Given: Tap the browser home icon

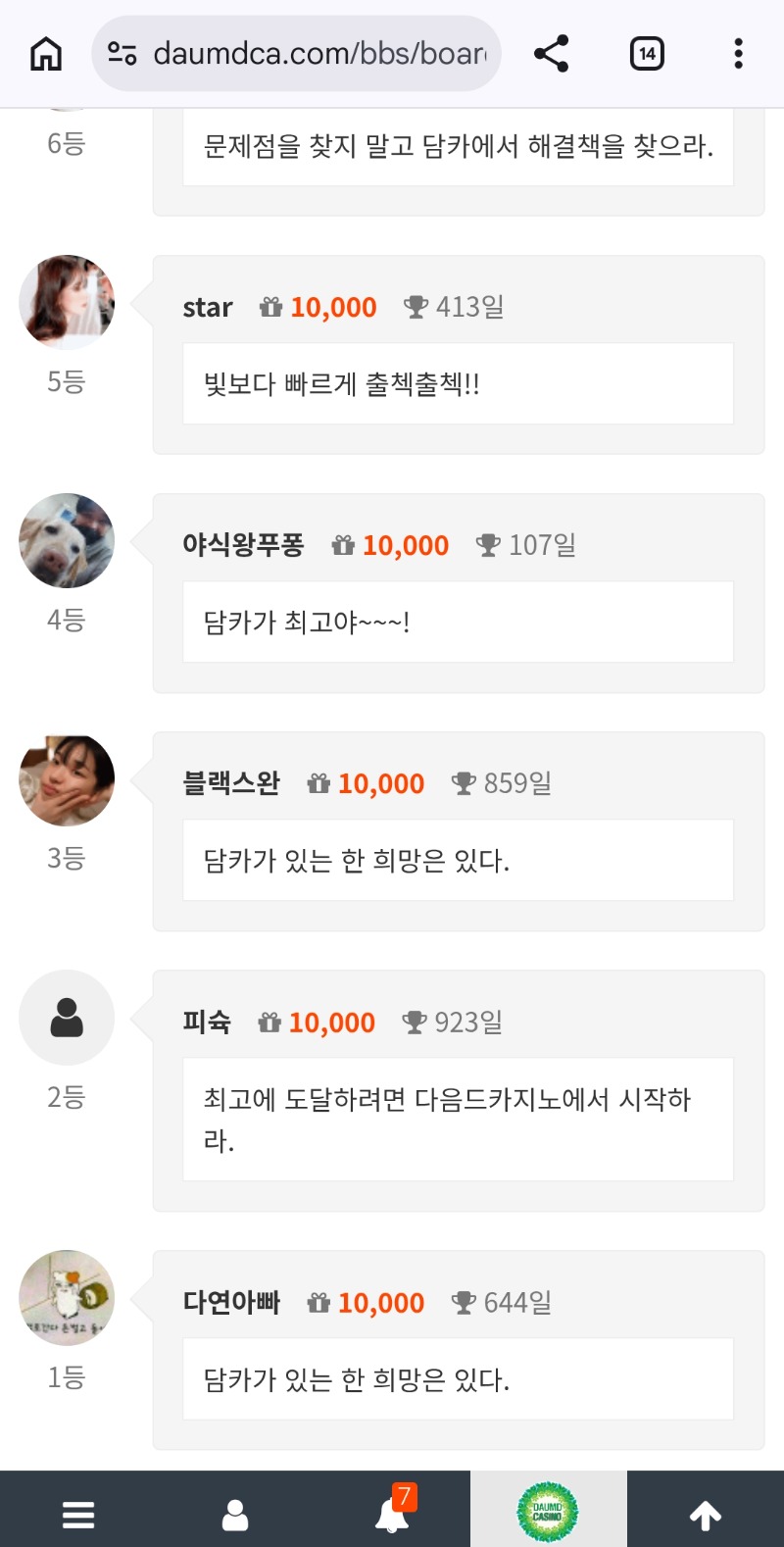Looking at the screenshot, I should pos(46,54).
